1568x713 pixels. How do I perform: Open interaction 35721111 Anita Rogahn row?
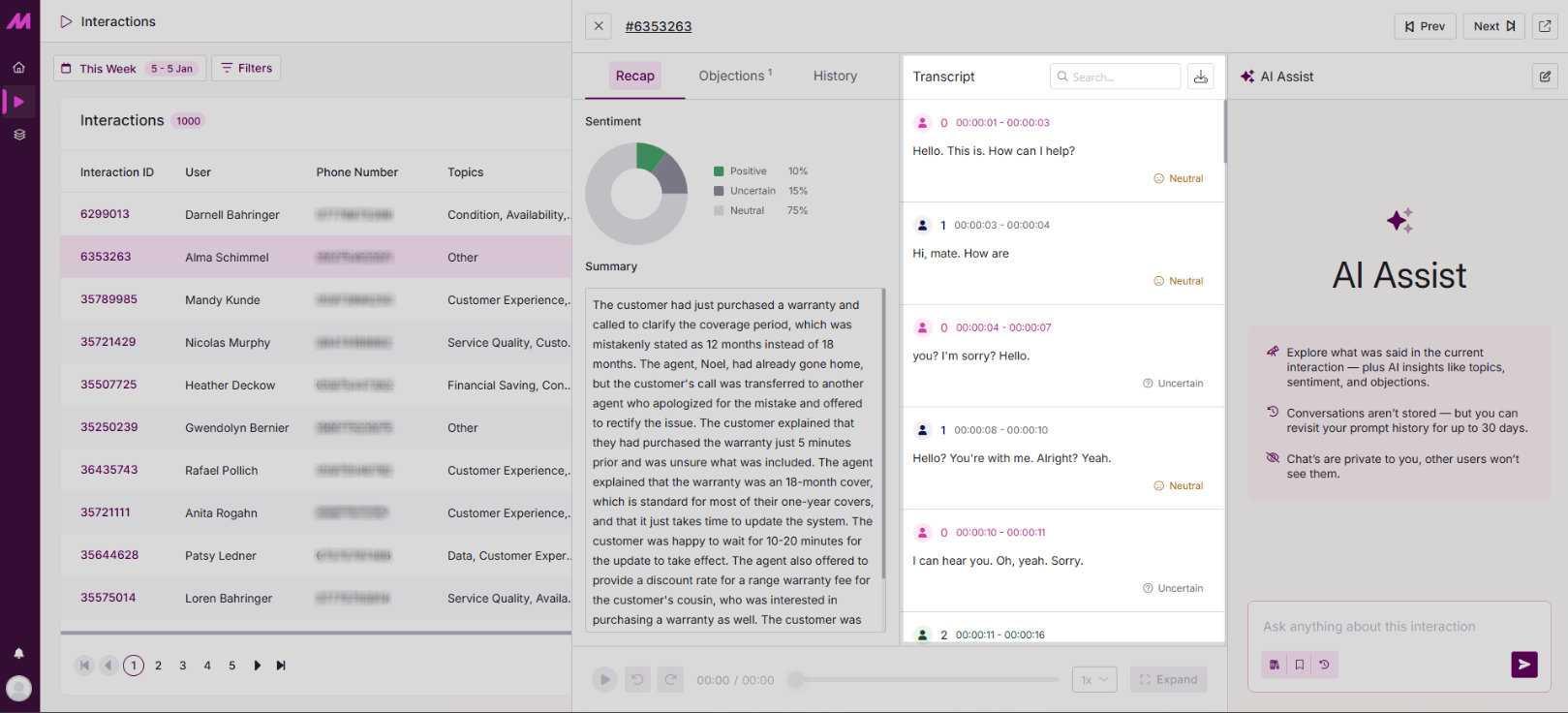[316, 513]
